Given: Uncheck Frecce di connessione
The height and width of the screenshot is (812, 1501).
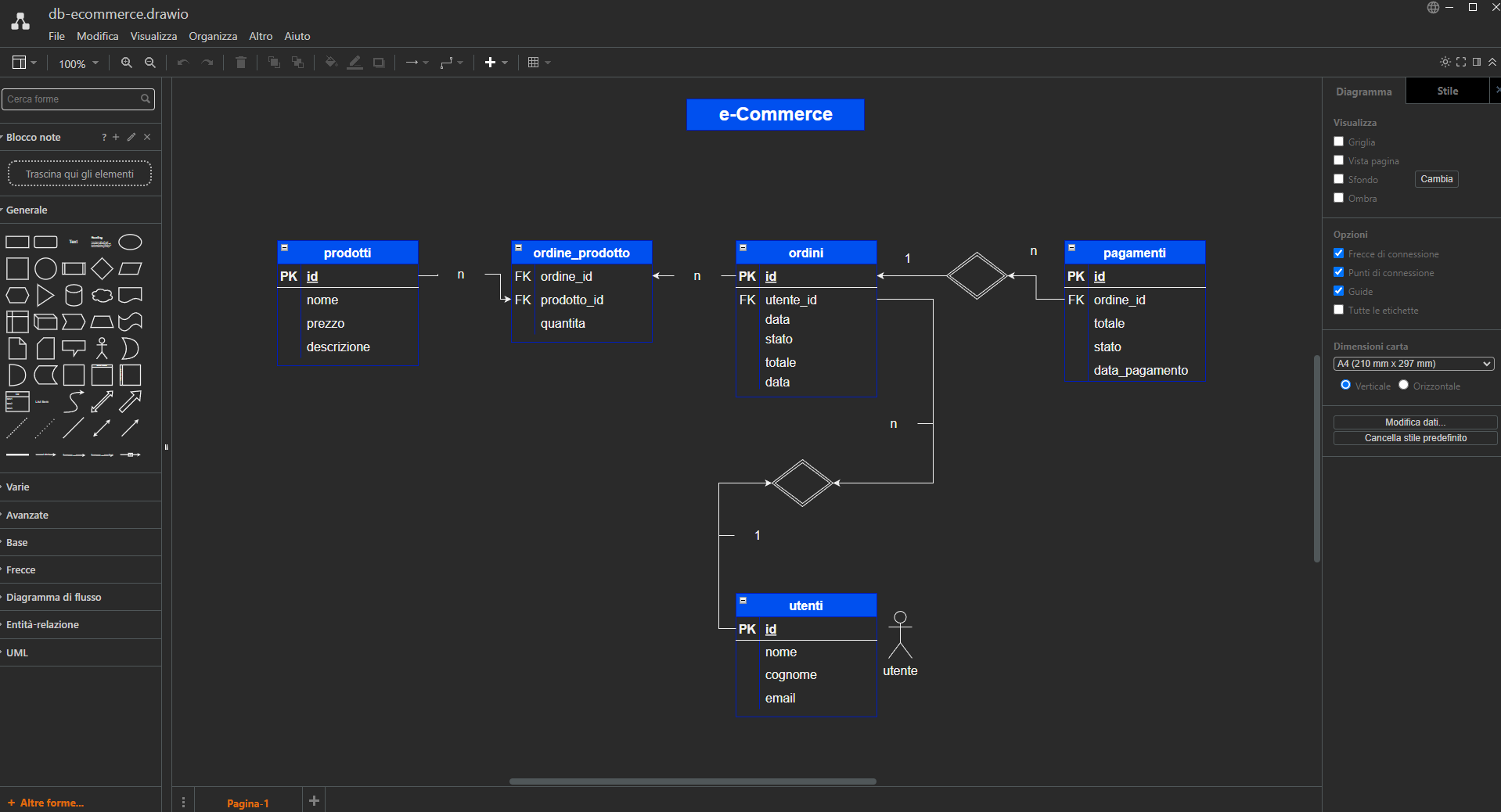Looking at the screenshot, I should point(1338,253).
